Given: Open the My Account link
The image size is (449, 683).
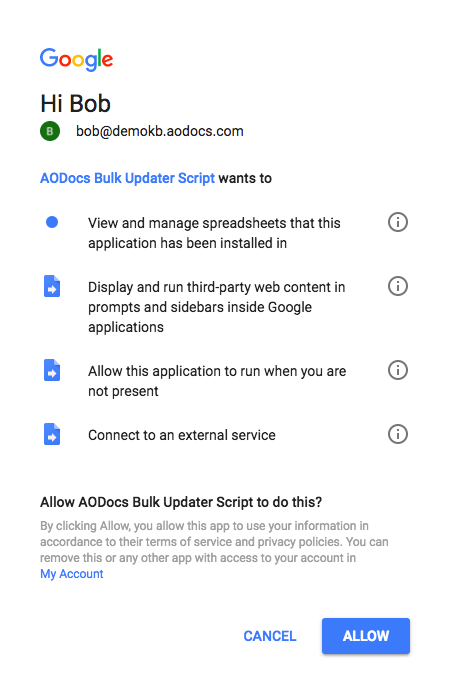Looking at the screenshot, I should (x=72, y=574).
